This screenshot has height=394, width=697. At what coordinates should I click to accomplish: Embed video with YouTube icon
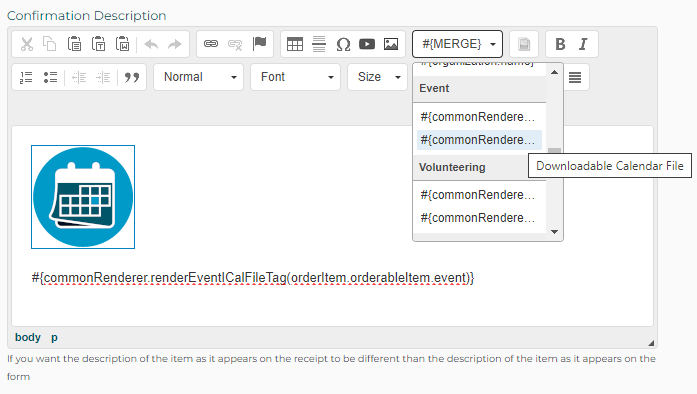[x=367, y=44]
